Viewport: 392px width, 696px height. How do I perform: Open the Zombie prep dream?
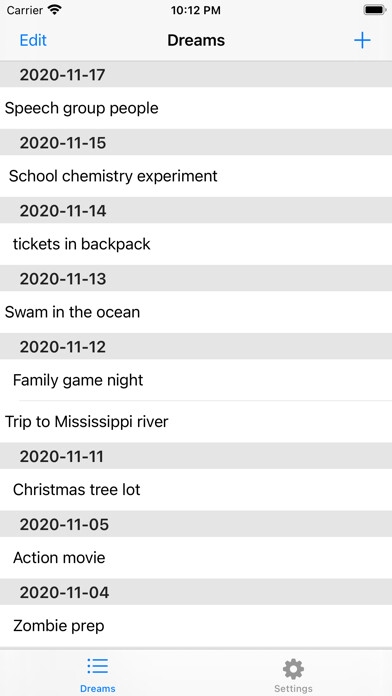point(196,626)
